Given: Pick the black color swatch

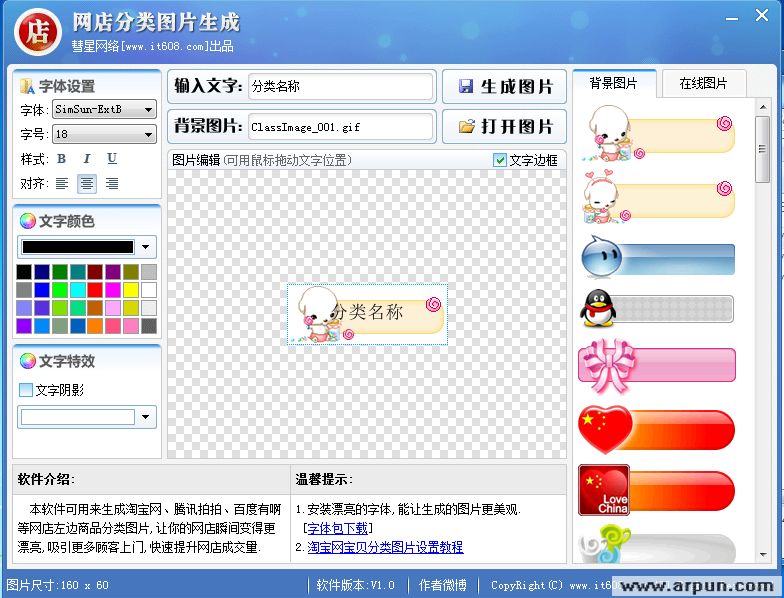Looking at the screenshot, I should (x=24, y=272).
